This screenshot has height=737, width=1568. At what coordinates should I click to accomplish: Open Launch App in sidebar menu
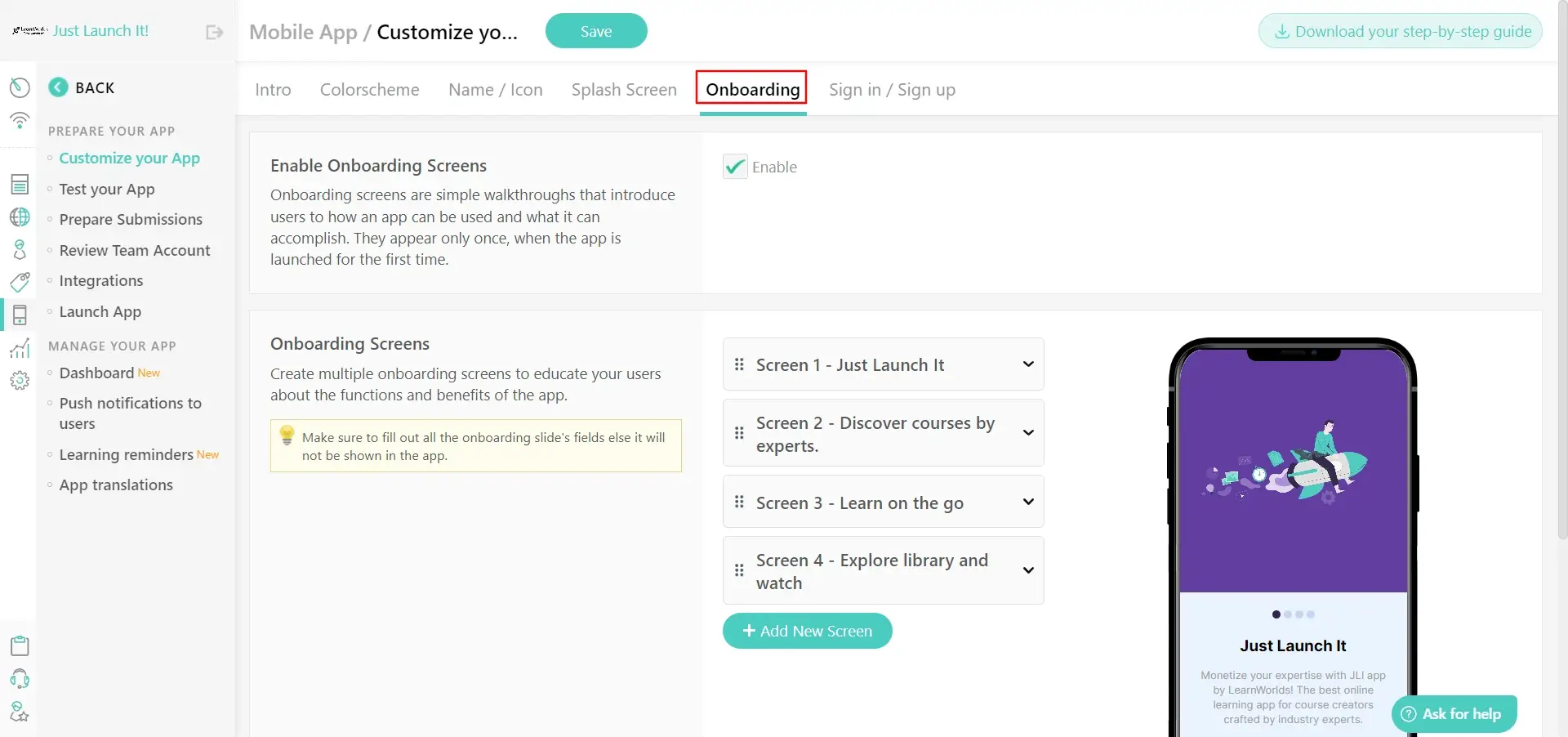coord(100,312)
